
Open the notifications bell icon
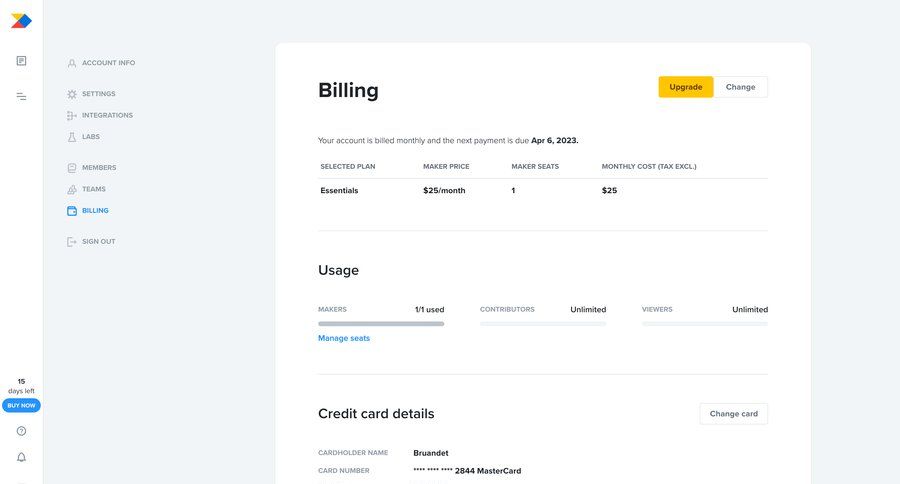(21, 457)
